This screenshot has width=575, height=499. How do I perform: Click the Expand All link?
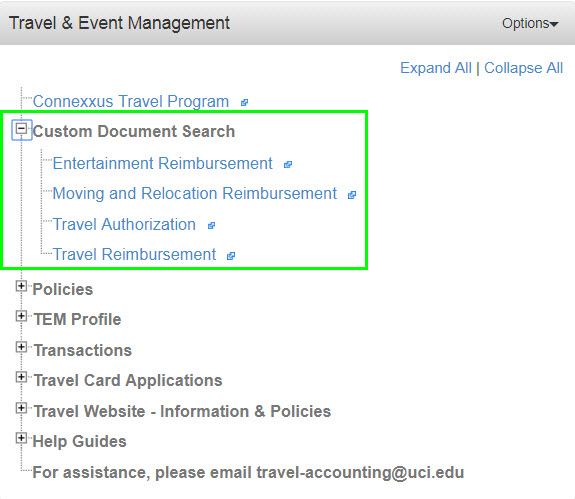(x=436, y=68)
